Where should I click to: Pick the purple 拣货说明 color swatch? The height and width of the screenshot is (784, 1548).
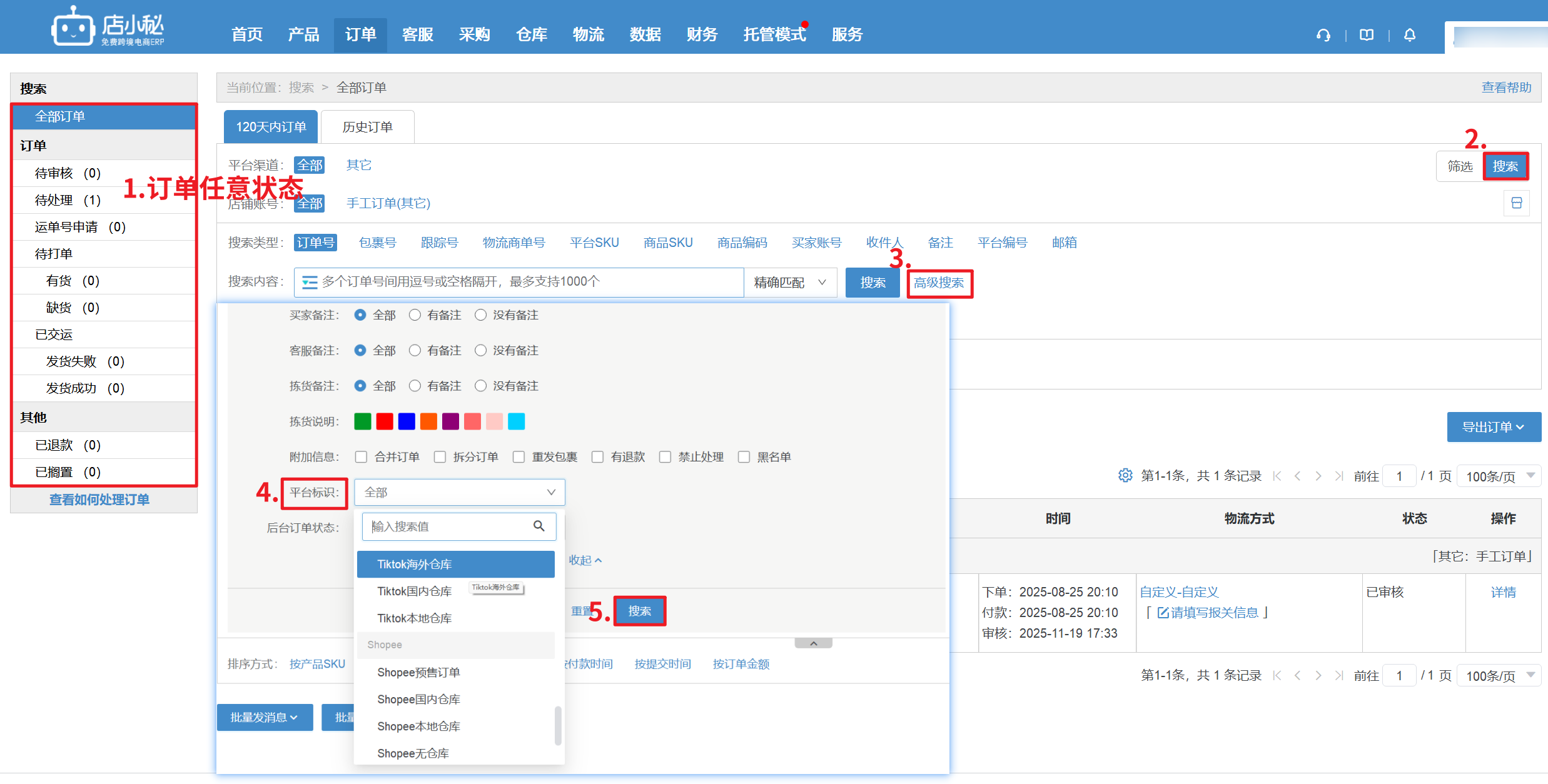click(450, 421)
